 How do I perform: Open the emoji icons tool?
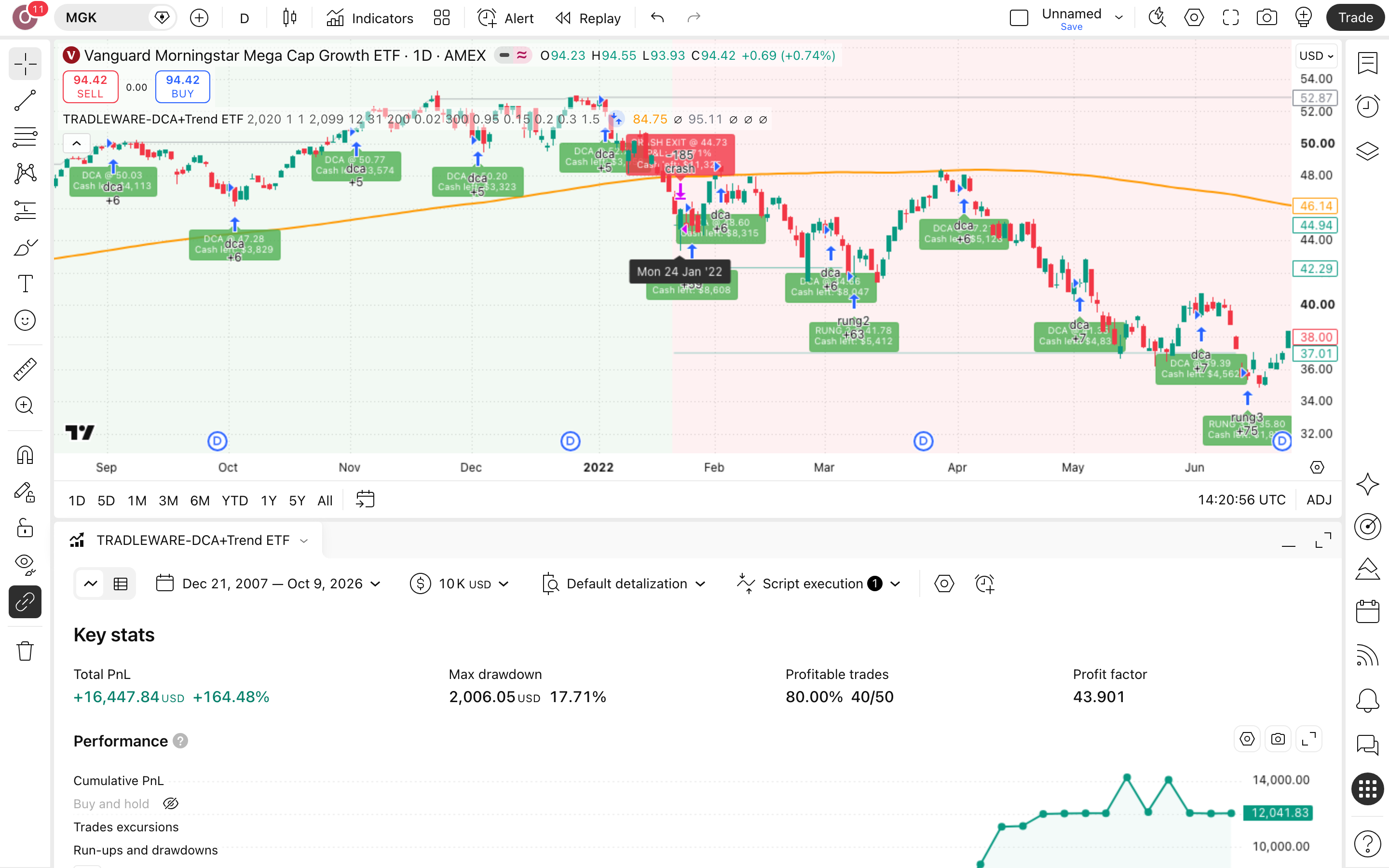[x=25, y=320]
